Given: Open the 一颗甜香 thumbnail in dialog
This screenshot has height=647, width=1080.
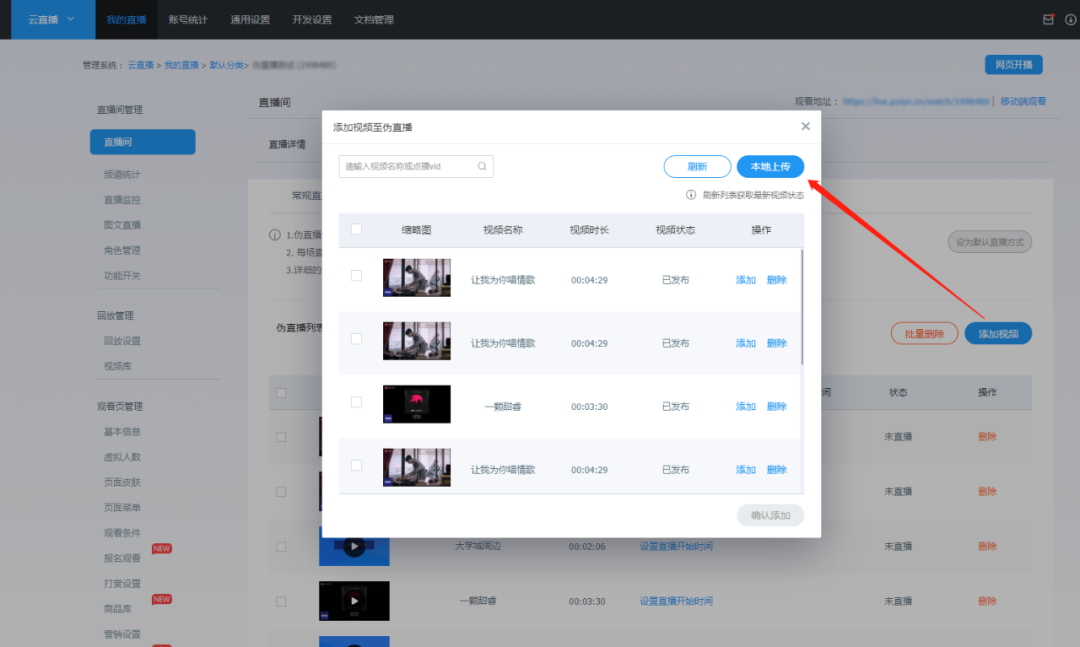Looking at the screenshot, I should coord(416,406).
